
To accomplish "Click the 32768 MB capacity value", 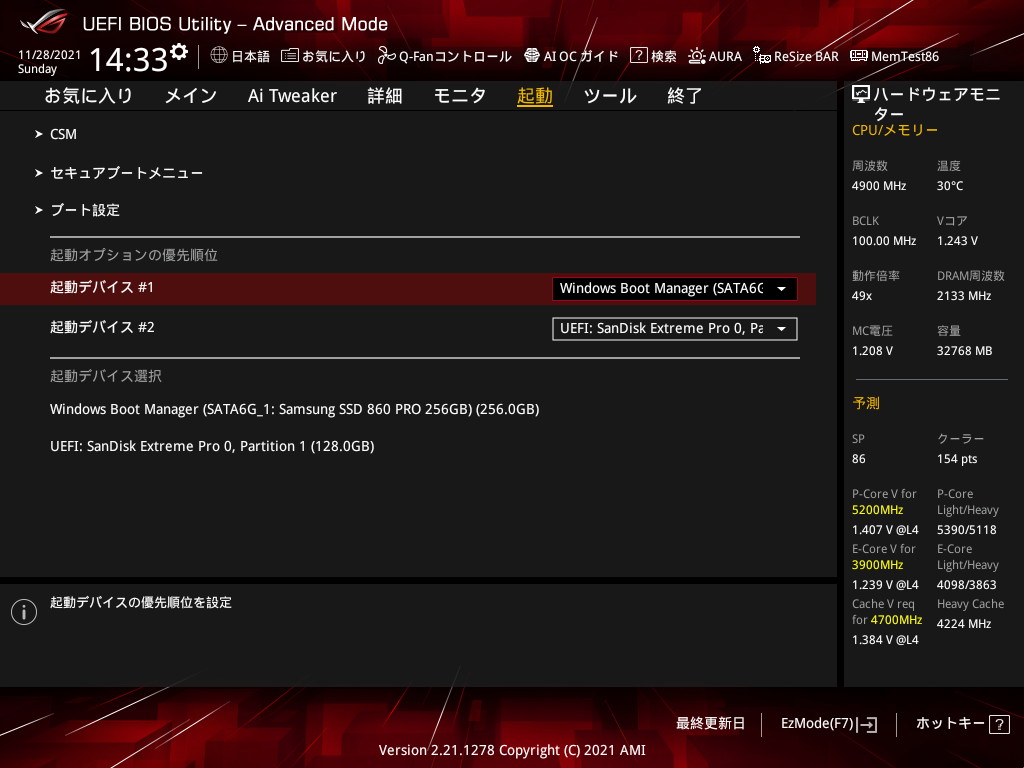I will pyautogui.click(x=965, y=351).
